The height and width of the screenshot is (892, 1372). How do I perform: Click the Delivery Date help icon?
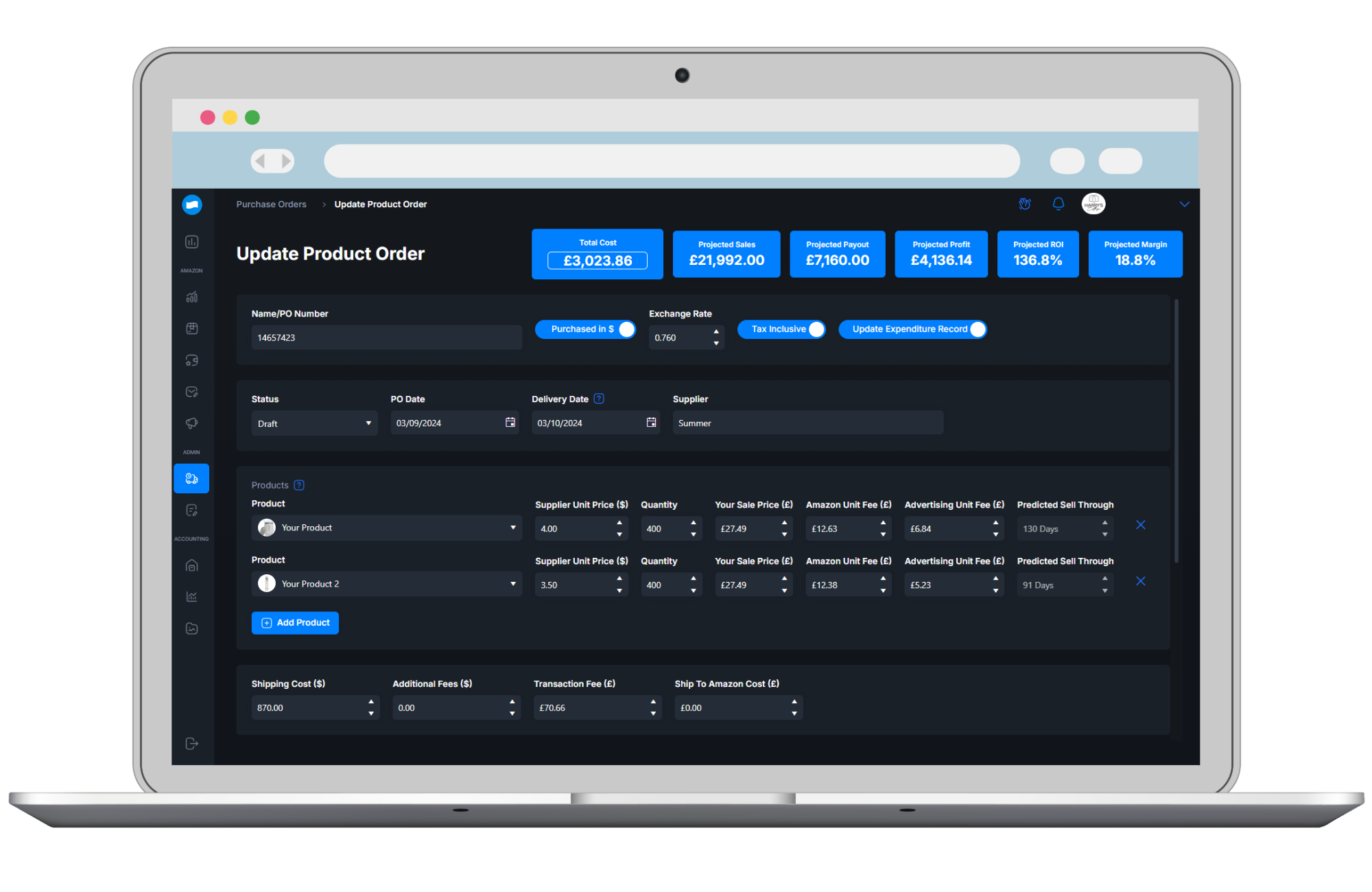[599, 399]
